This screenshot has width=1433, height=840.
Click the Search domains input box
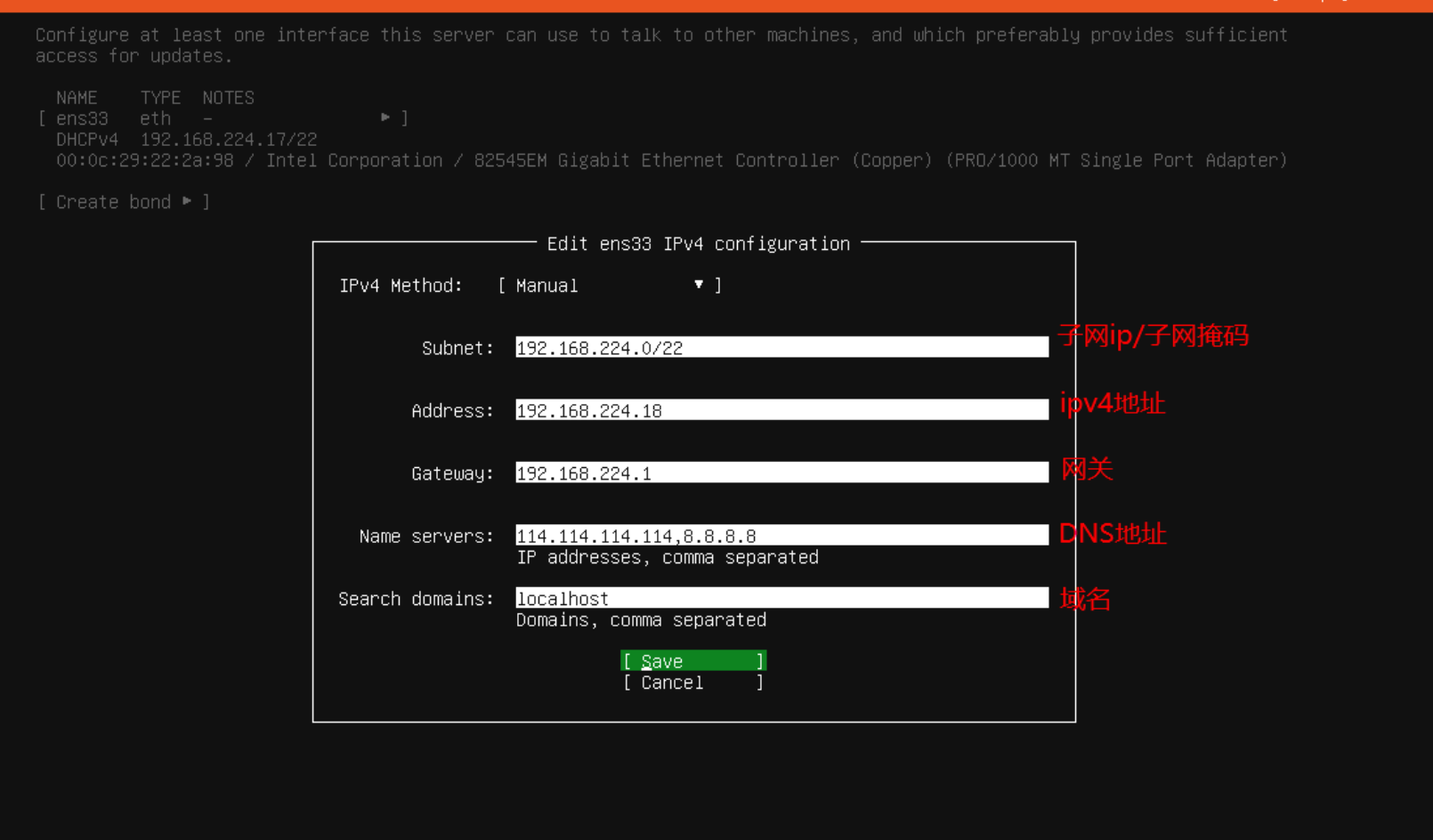(781, 599)
